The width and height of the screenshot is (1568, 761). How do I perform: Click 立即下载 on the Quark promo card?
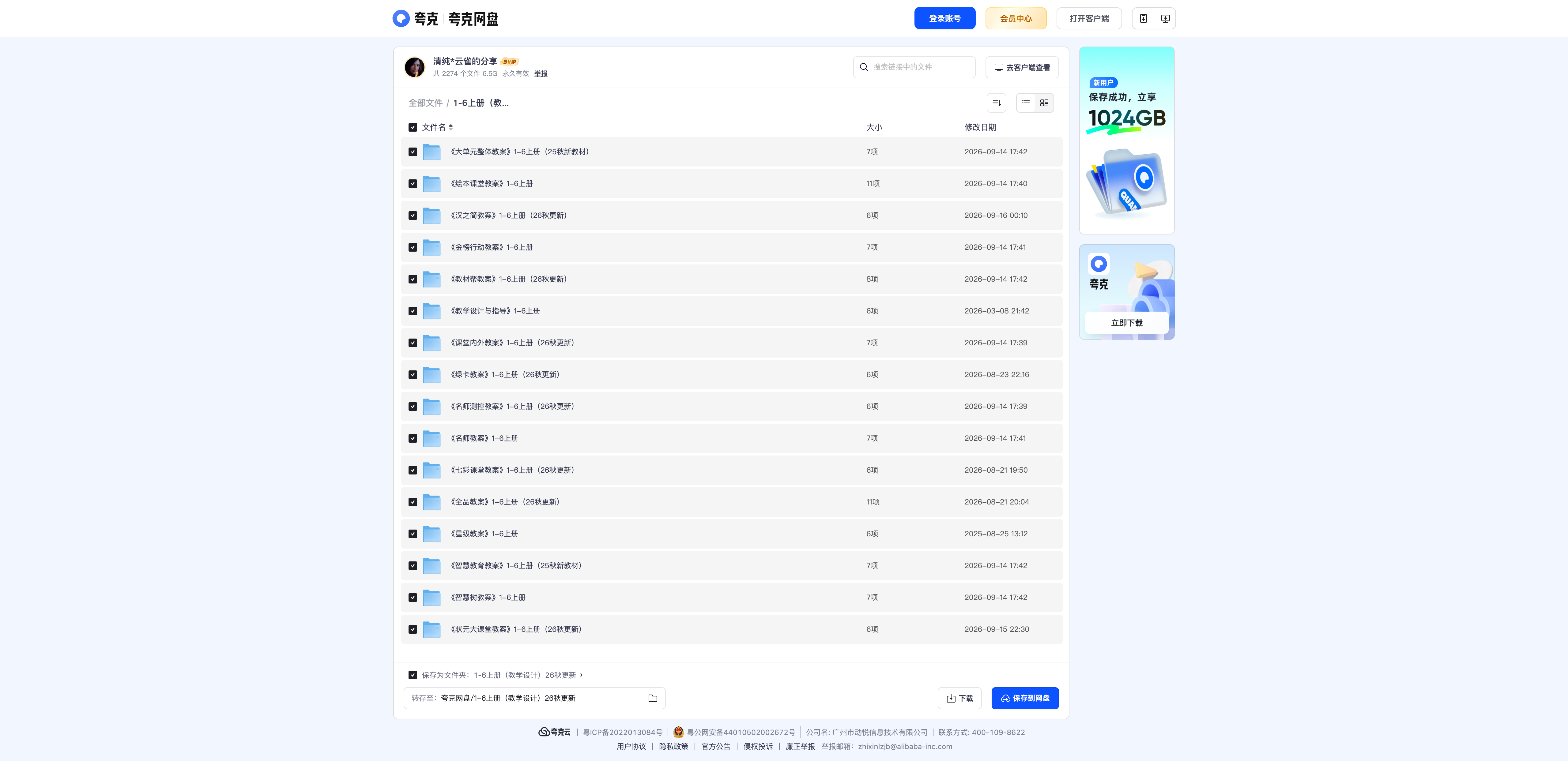(x=1126, y=323)
